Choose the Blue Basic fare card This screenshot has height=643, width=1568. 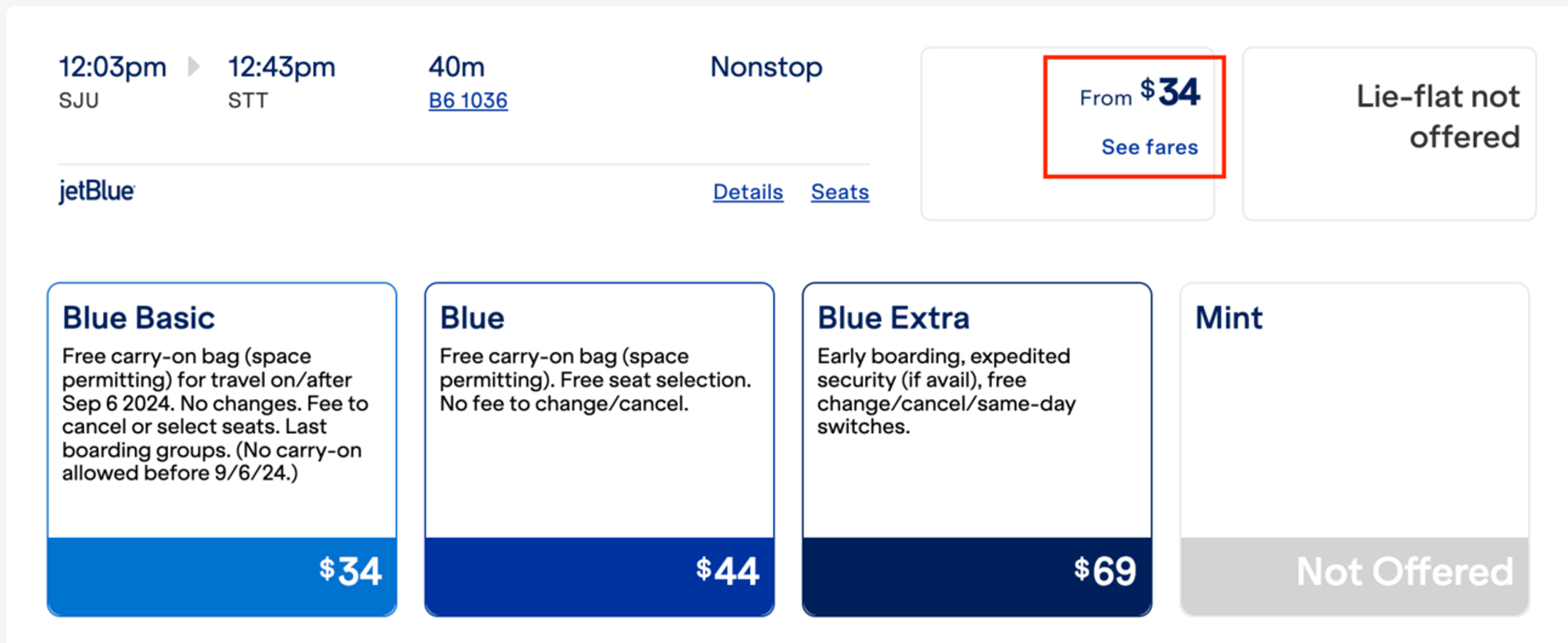222,449
